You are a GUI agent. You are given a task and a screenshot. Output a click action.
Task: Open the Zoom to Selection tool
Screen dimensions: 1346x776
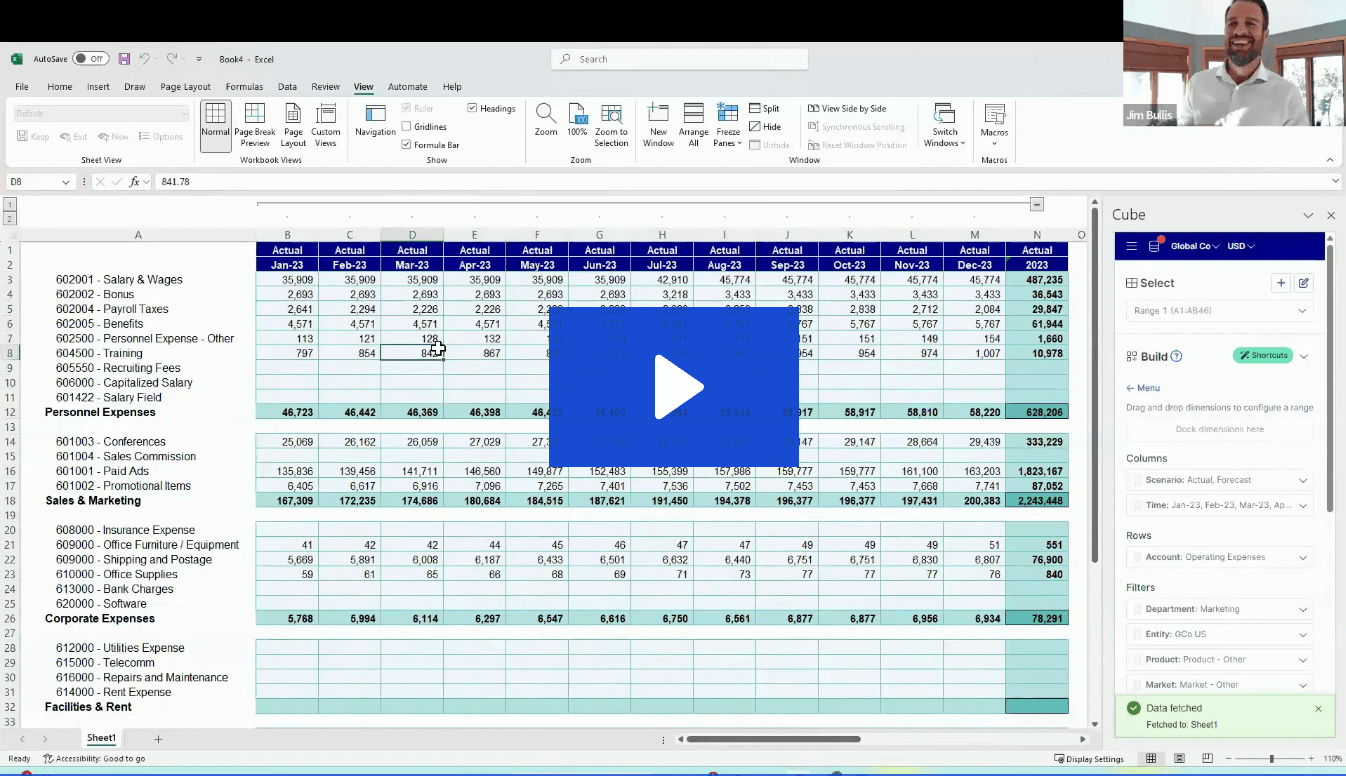click(611, 124)
